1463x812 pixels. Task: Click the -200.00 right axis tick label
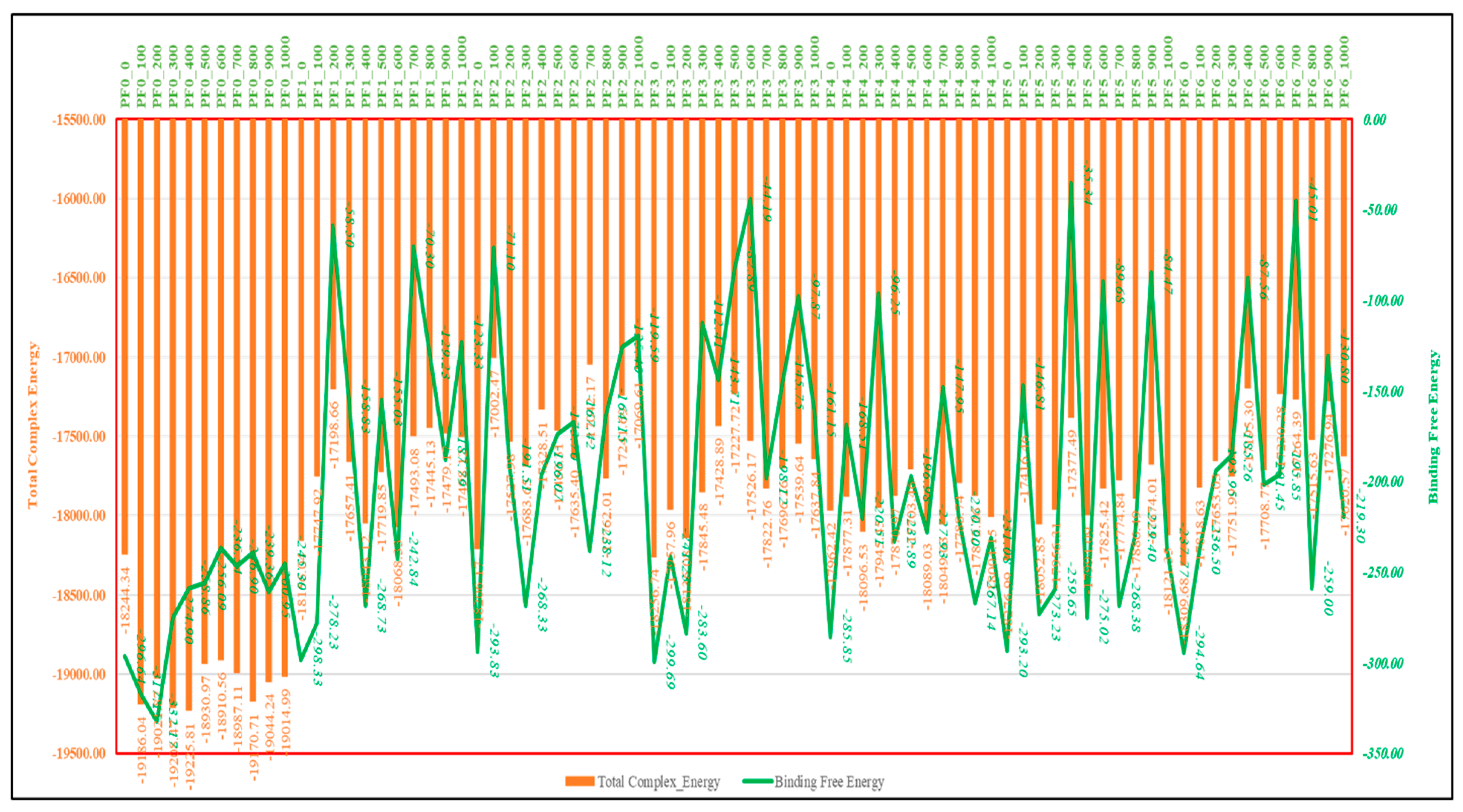click(1383, 481)
